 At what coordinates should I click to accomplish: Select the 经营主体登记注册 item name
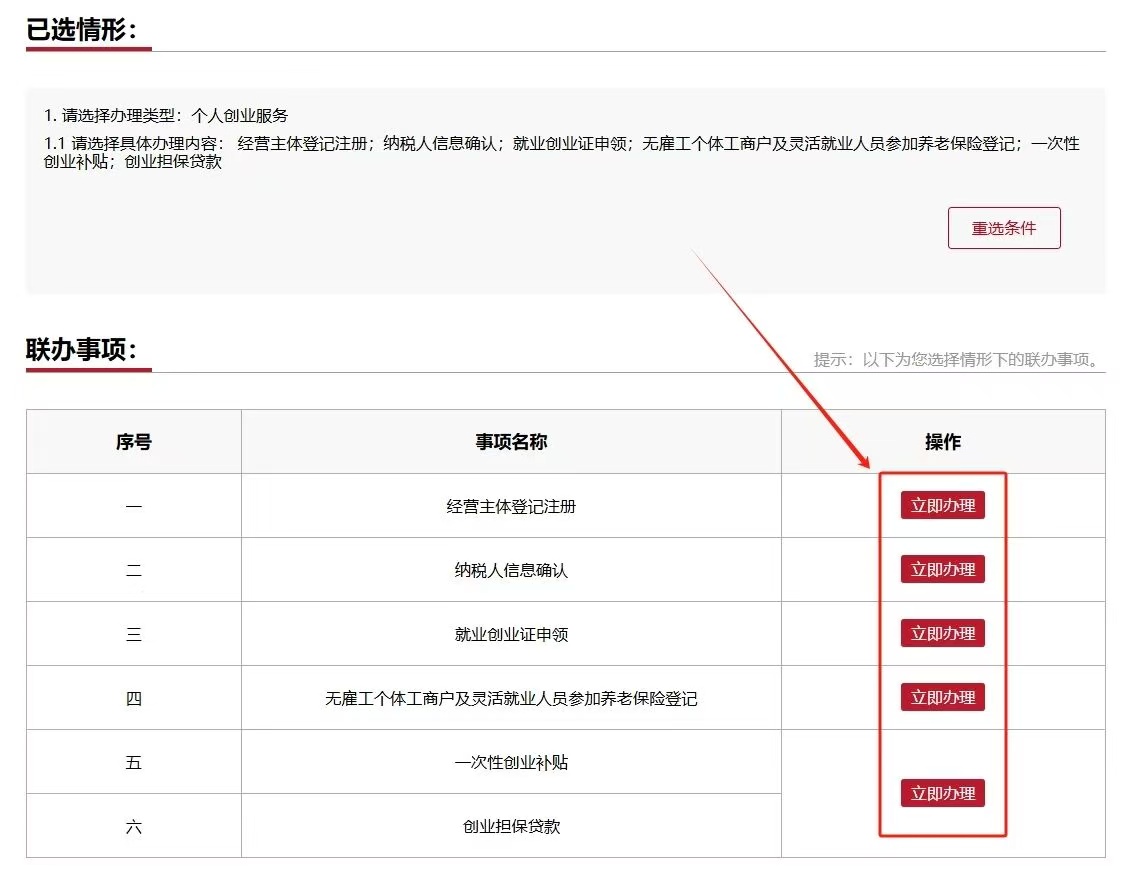511,507
